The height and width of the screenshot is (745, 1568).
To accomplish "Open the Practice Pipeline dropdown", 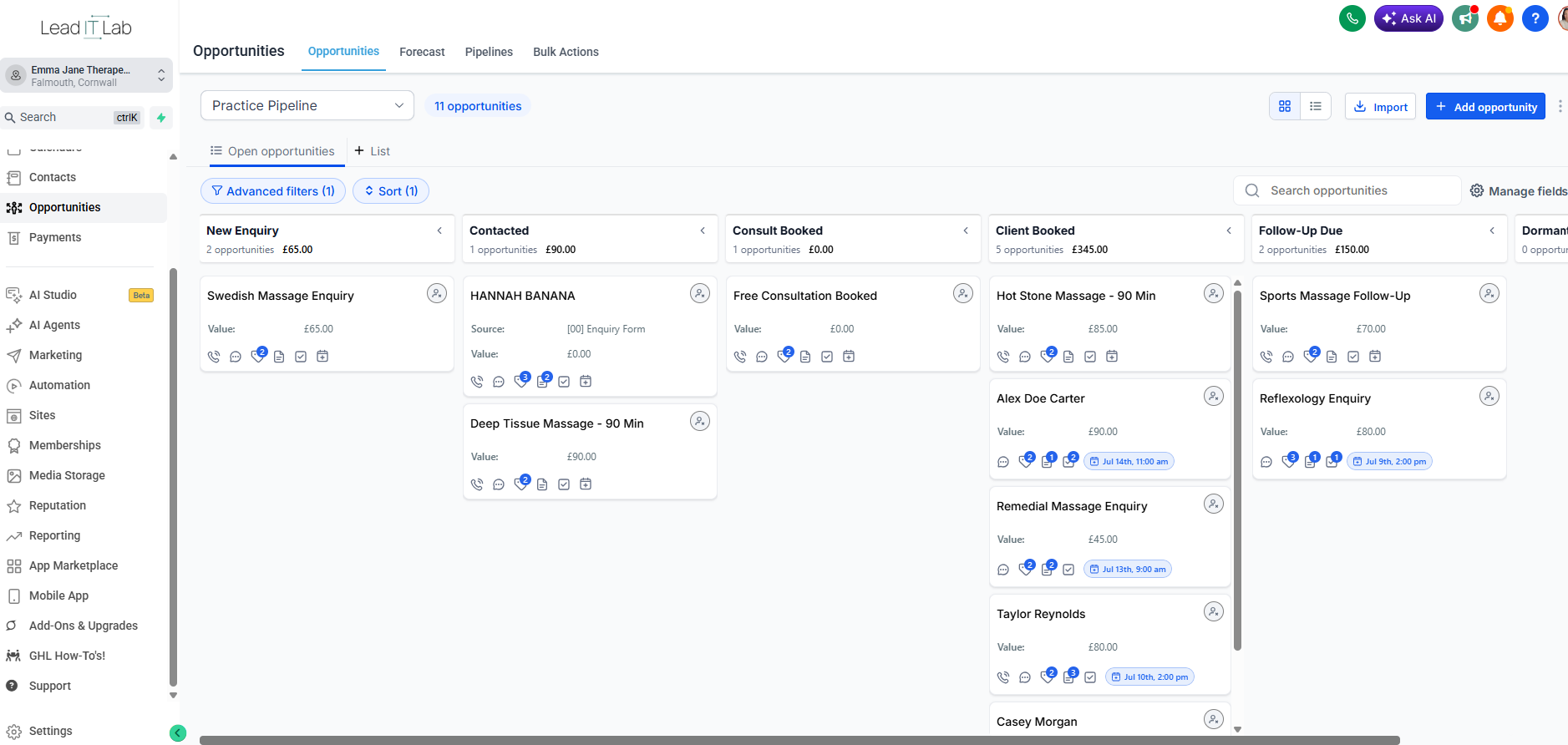I will pos(307,105).
